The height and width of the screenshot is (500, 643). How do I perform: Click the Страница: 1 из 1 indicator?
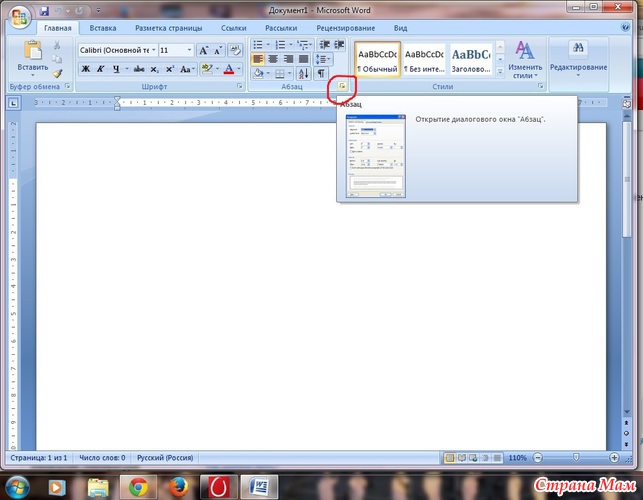click(39, 457)
